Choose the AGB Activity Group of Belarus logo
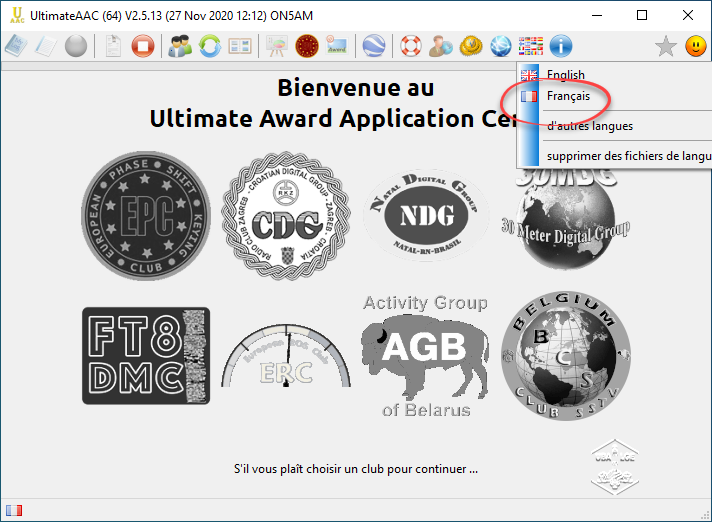The image size is (712, 522). tap(426, 356)
